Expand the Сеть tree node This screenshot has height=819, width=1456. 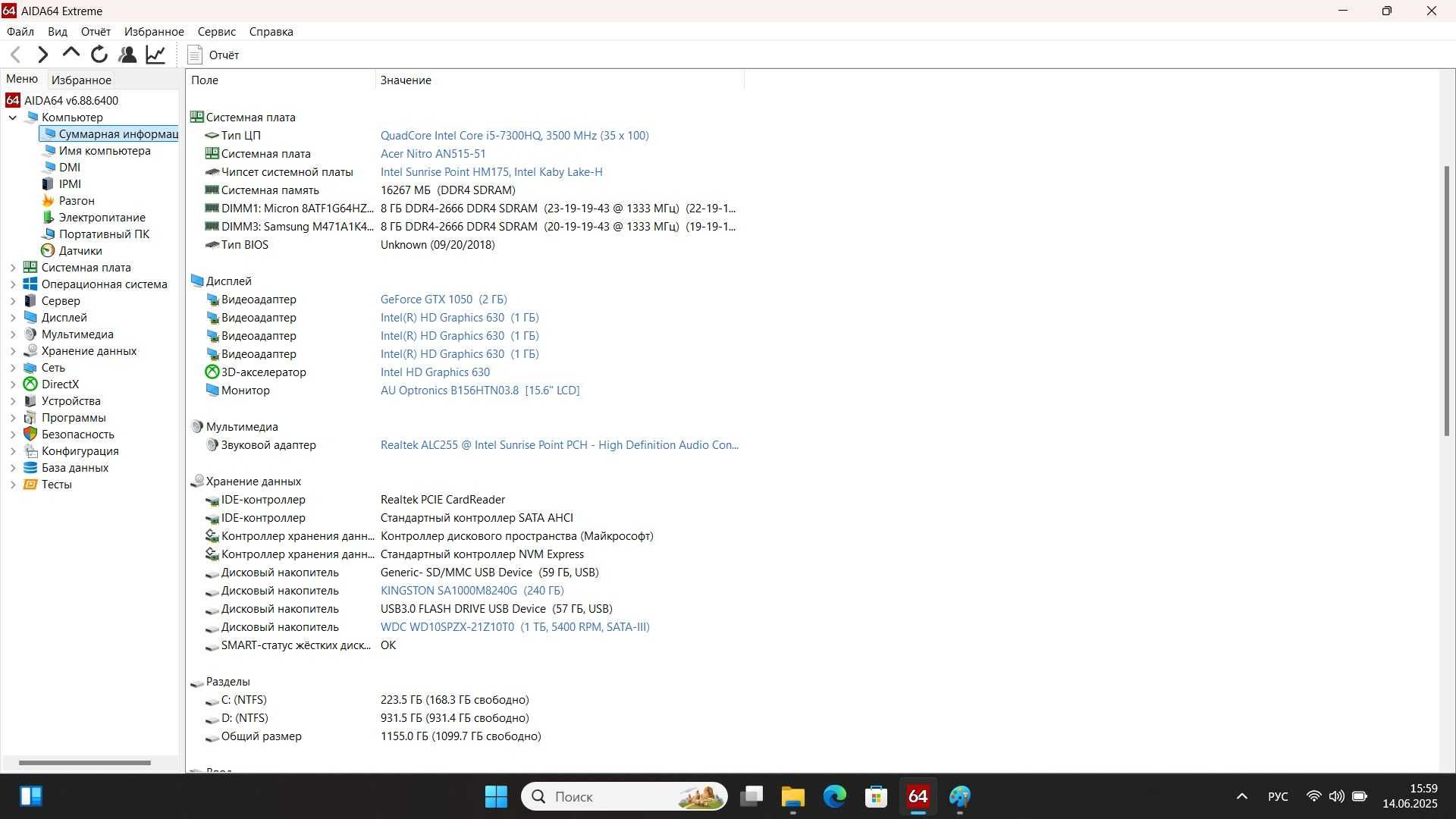[x=13, y=368]
